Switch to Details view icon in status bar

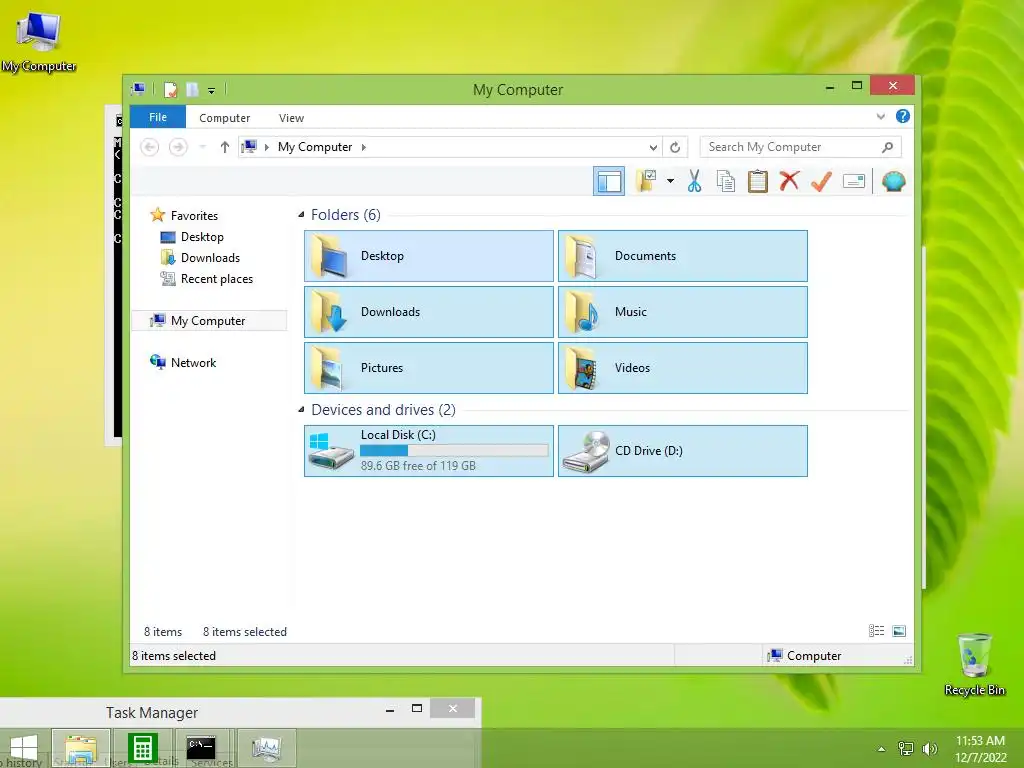876,631
